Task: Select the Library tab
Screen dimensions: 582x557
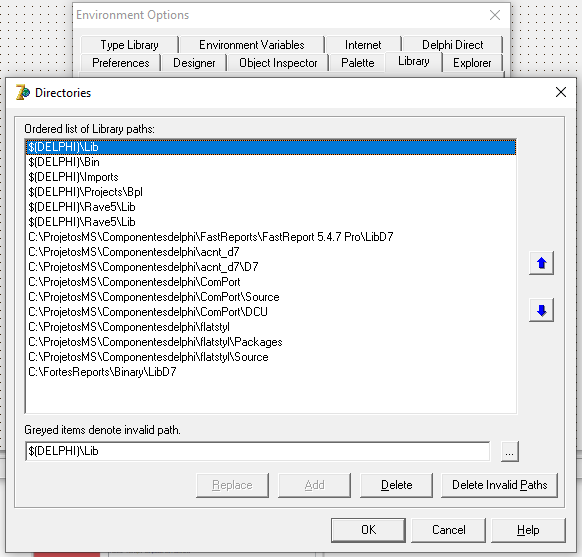Action: (413, 61)
